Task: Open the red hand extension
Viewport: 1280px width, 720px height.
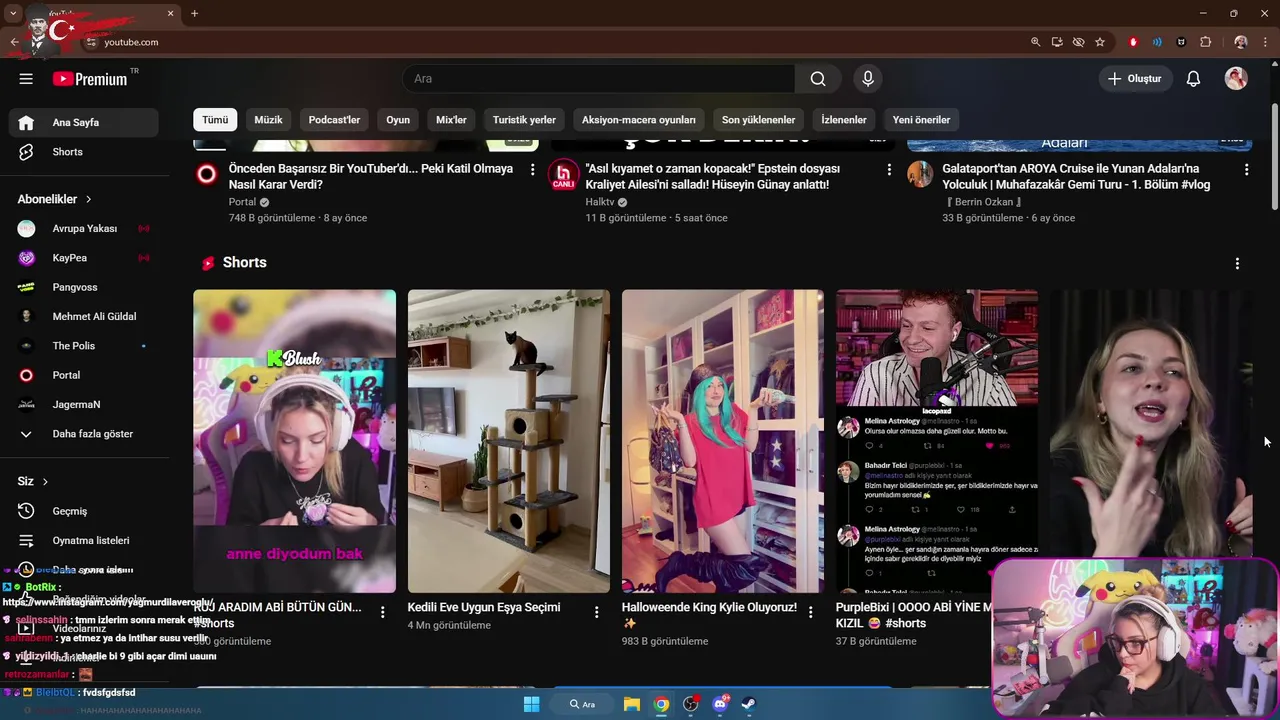Action: [1133, 42]
